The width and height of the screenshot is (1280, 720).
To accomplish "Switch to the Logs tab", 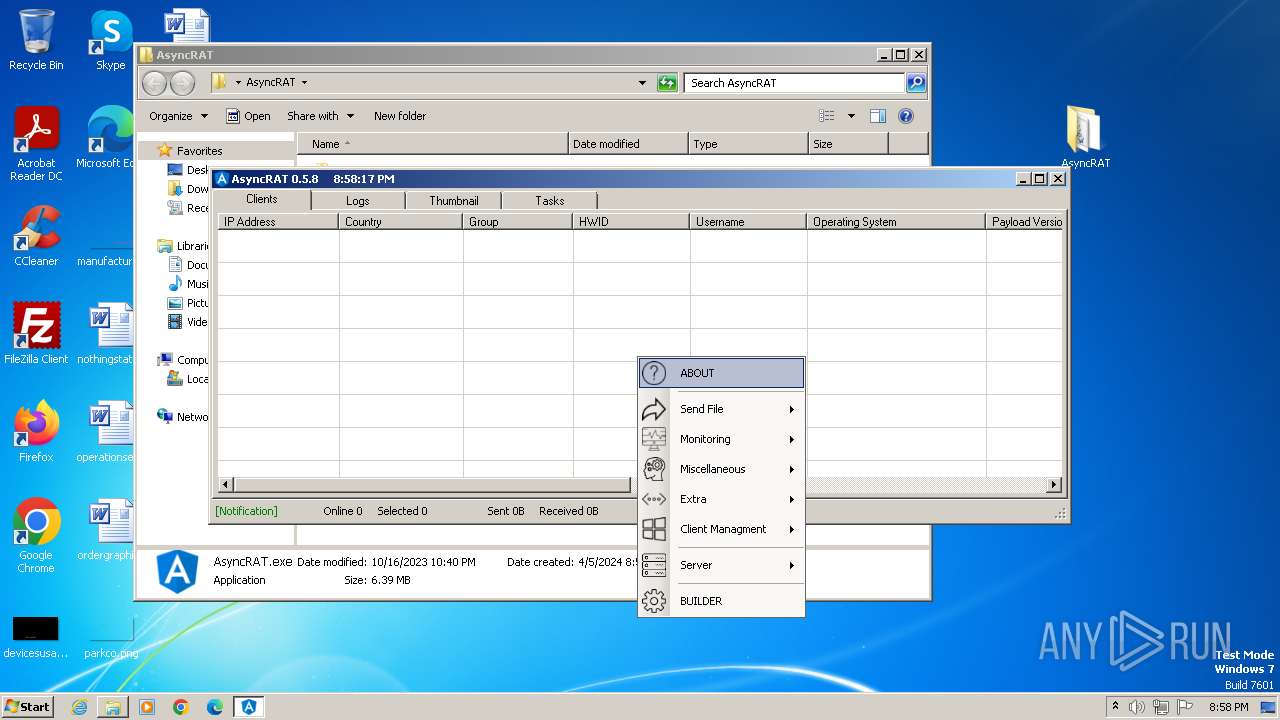I will click(x=358, y=201).
